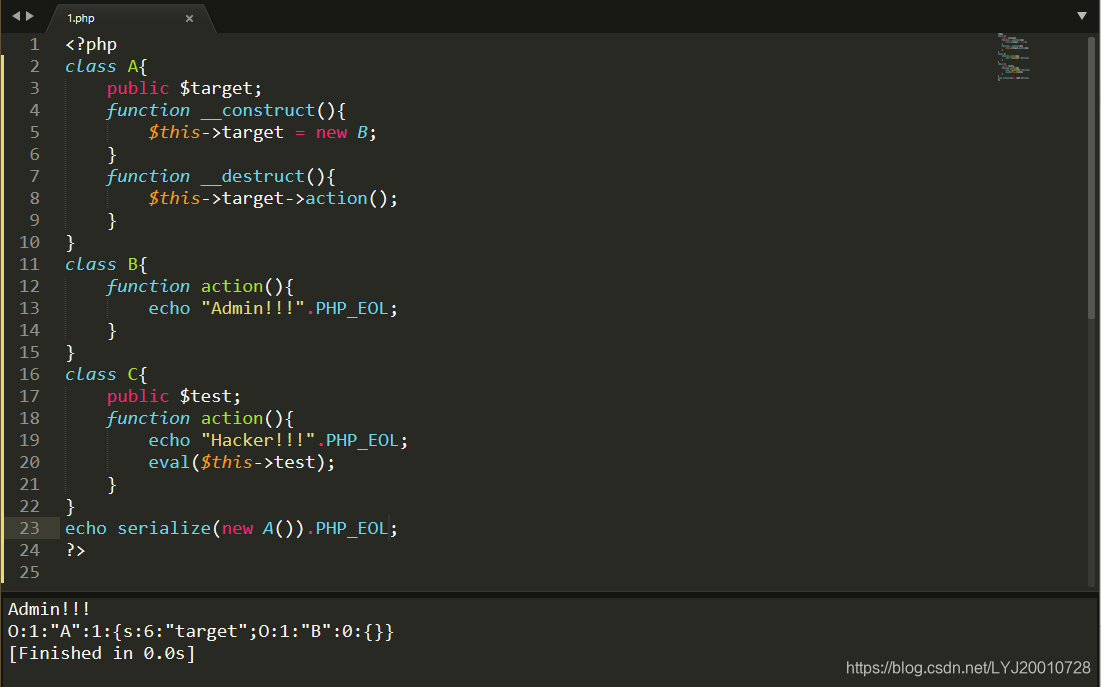Click '$this->target = new B;' line

pyautogui.click(x=263, y=133)
